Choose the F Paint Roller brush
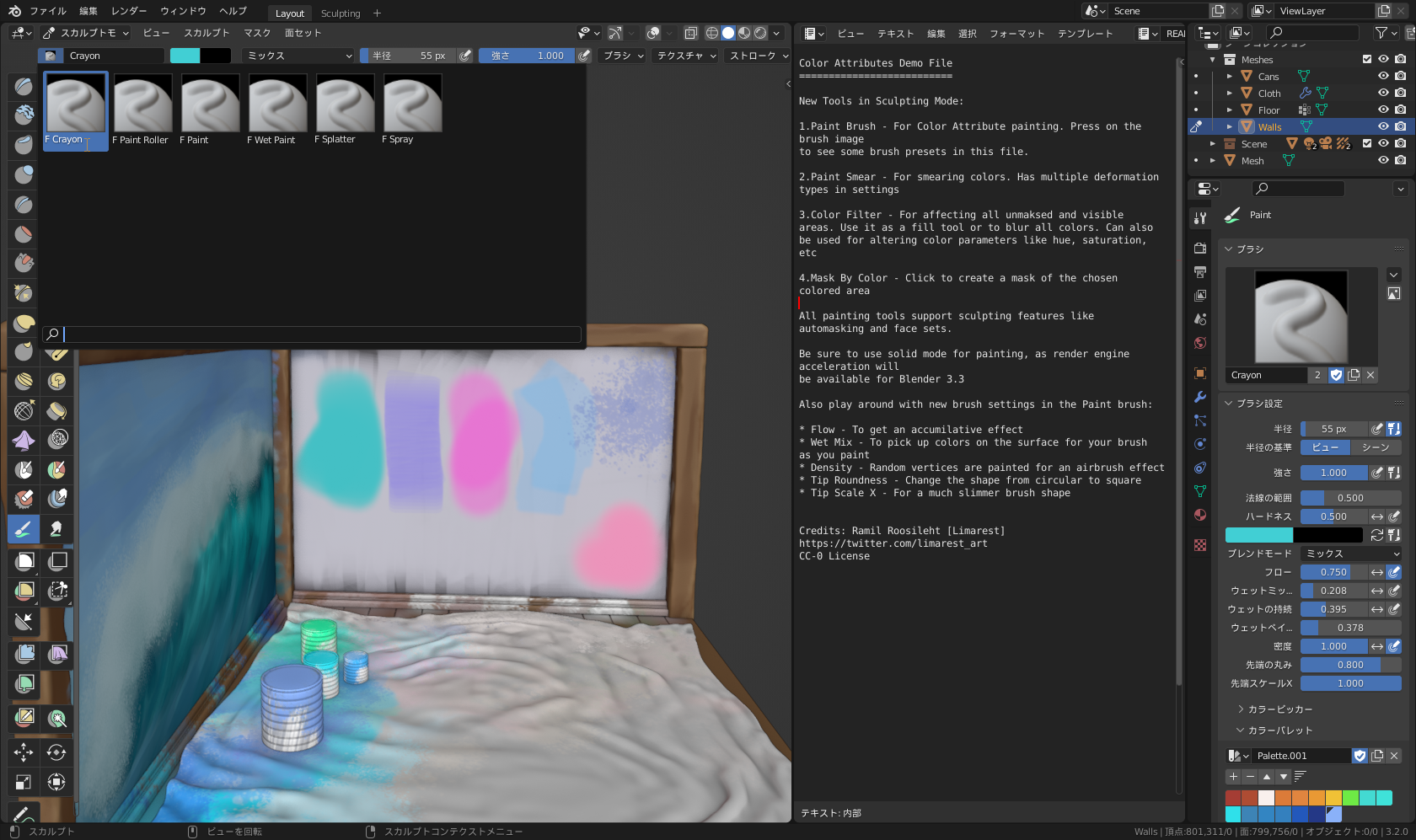The image size is (1416, 840). tap(142, 110)
